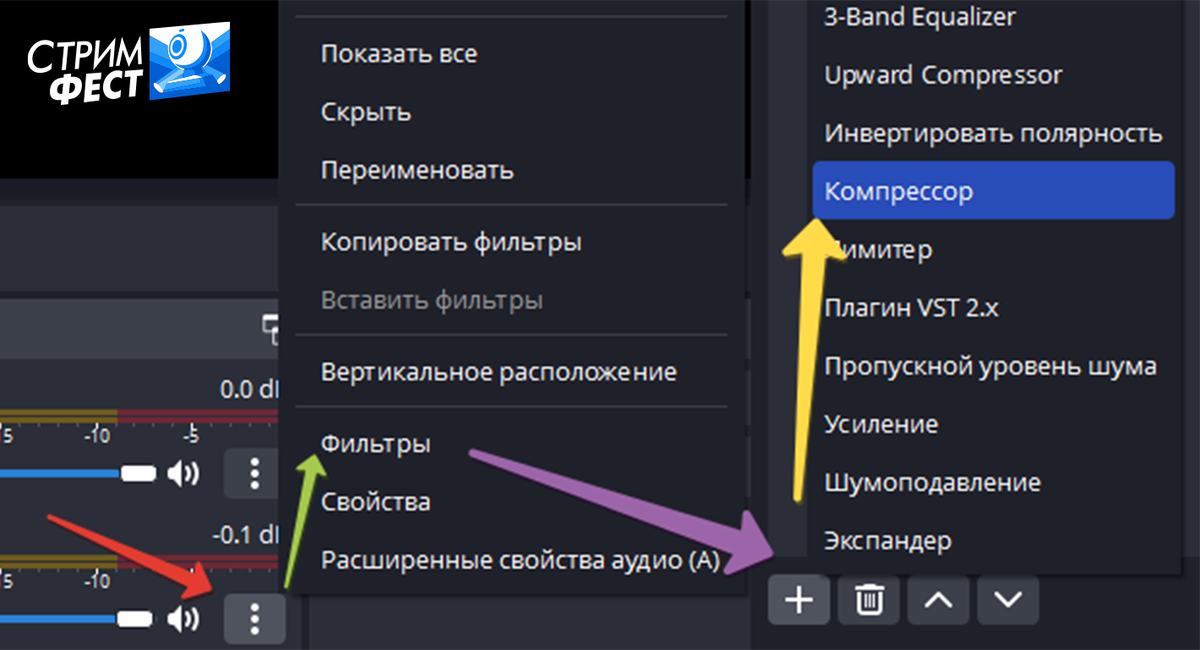1200x650 pixels.
Task: Move filter up with the up chevron
Action: [937, 600]
